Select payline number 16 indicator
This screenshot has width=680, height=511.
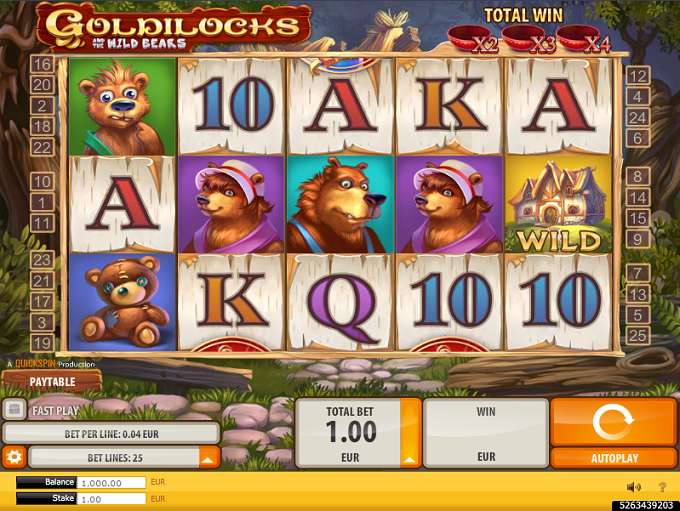[x=42, y=65]
